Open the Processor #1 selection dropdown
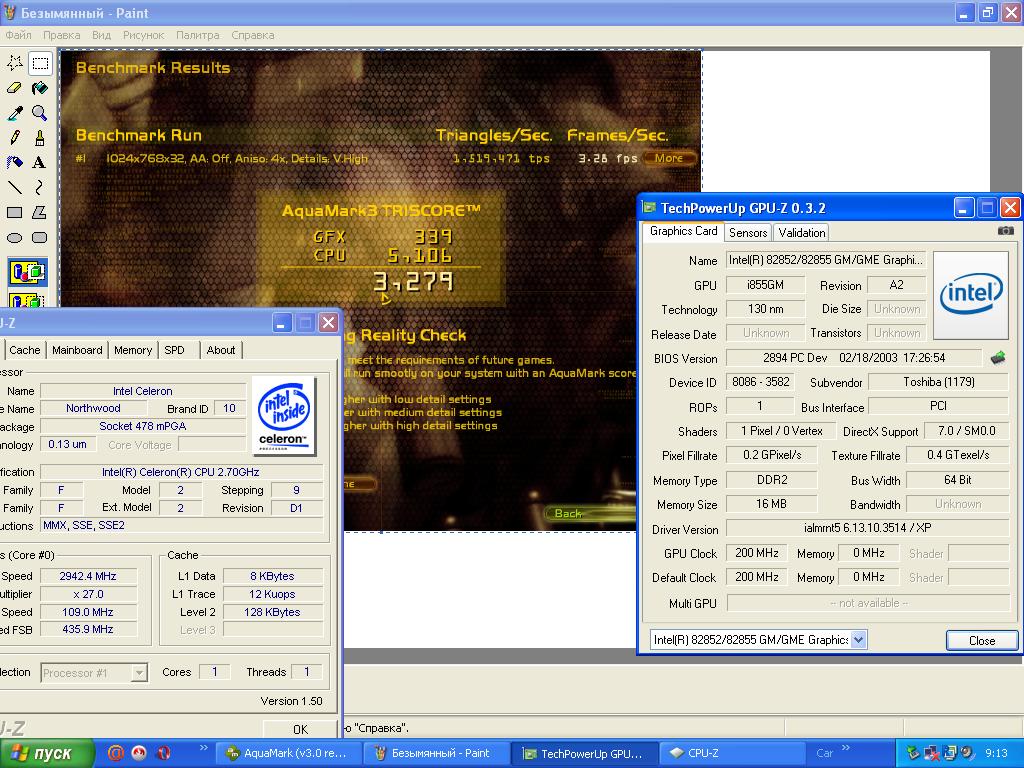The height and width of the screenshot is (768, 1024). [x=139, y=673]
